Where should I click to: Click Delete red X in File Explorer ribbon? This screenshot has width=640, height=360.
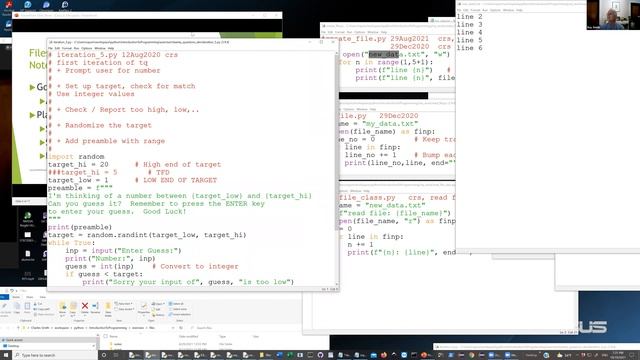85,306
